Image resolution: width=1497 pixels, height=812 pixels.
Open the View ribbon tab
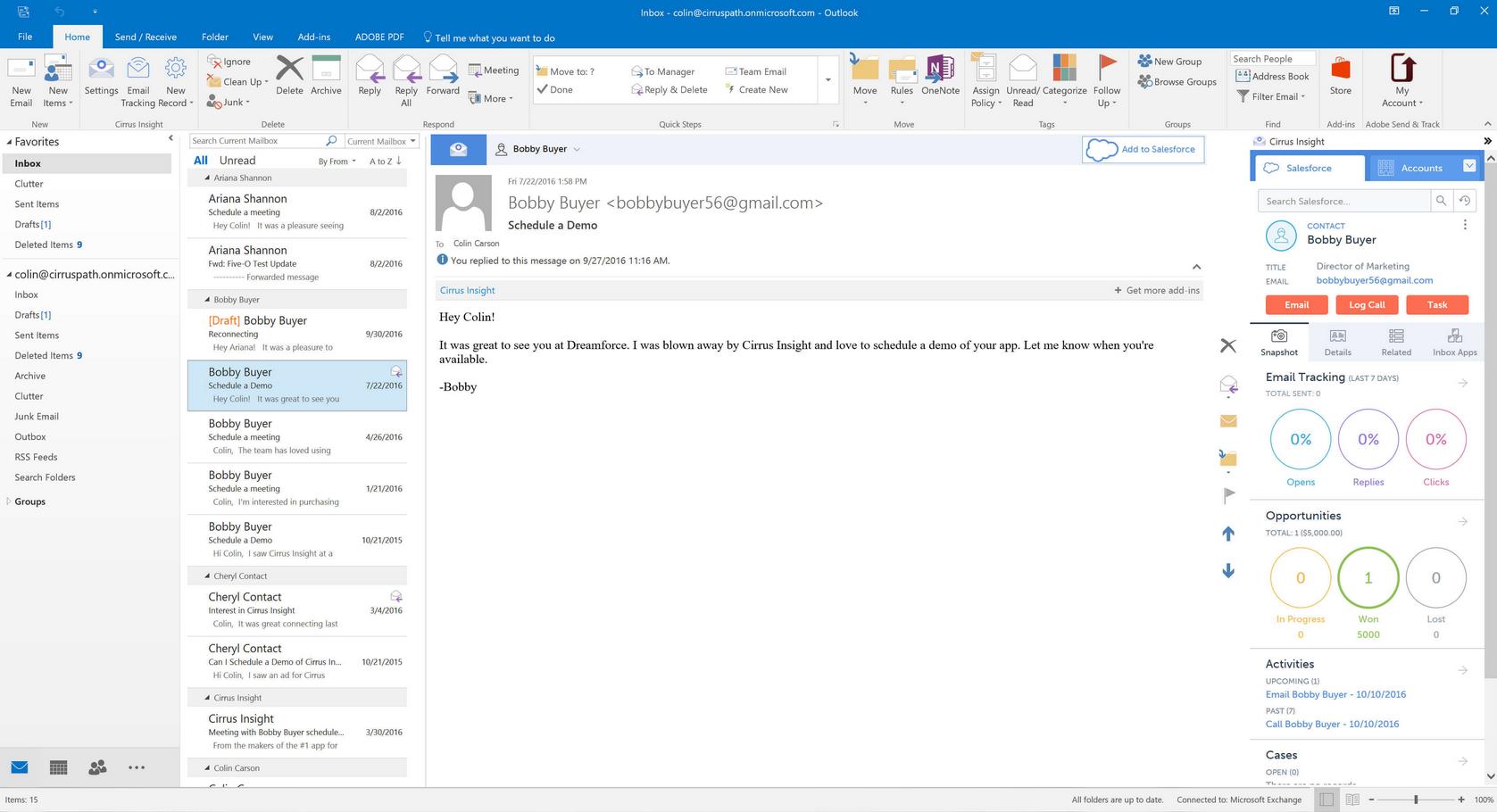262,37
